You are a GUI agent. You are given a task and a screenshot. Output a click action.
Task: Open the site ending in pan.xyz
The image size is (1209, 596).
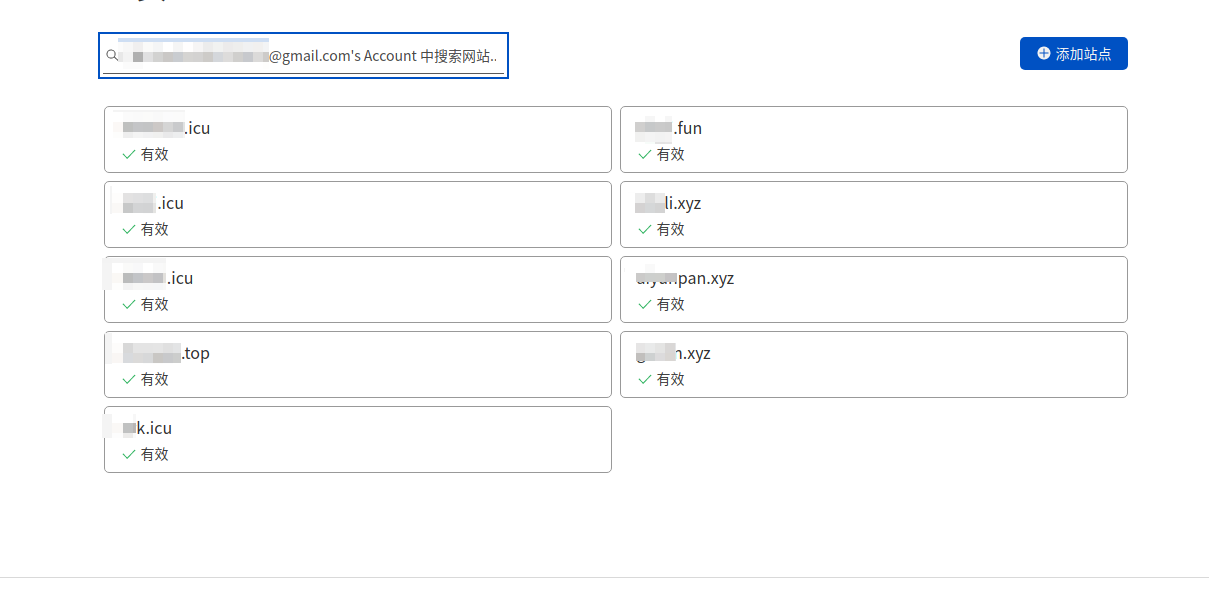[x=873, y=289]
